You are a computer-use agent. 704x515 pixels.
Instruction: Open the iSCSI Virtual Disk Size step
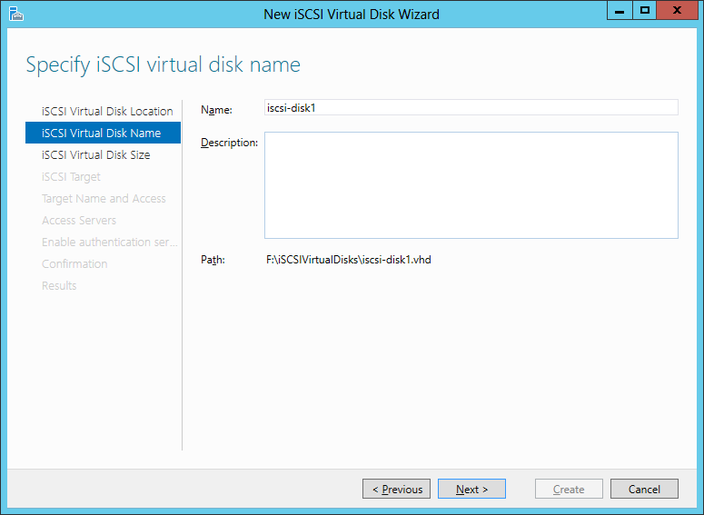(96, 155)
